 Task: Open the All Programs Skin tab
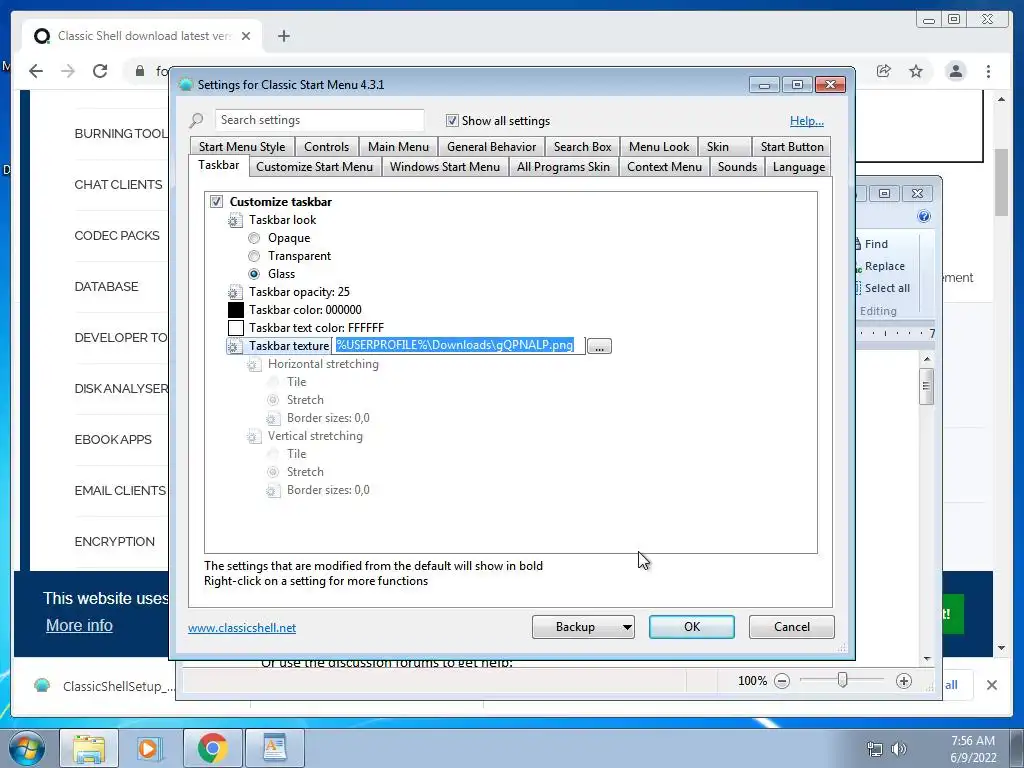[563, 167]
